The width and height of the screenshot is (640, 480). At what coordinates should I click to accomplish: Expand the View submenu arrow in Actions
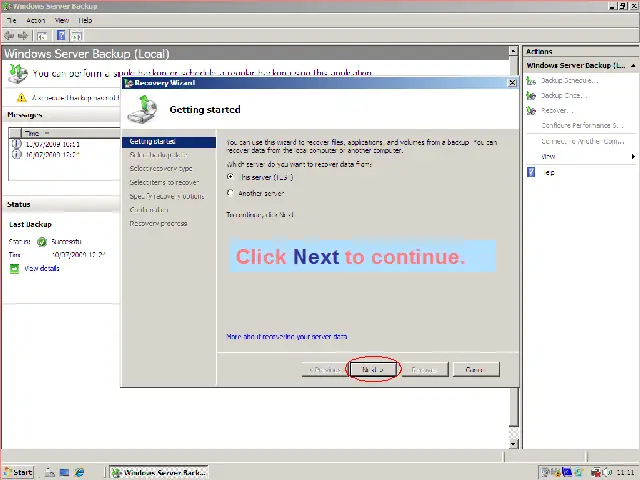[x=633, y=156]
